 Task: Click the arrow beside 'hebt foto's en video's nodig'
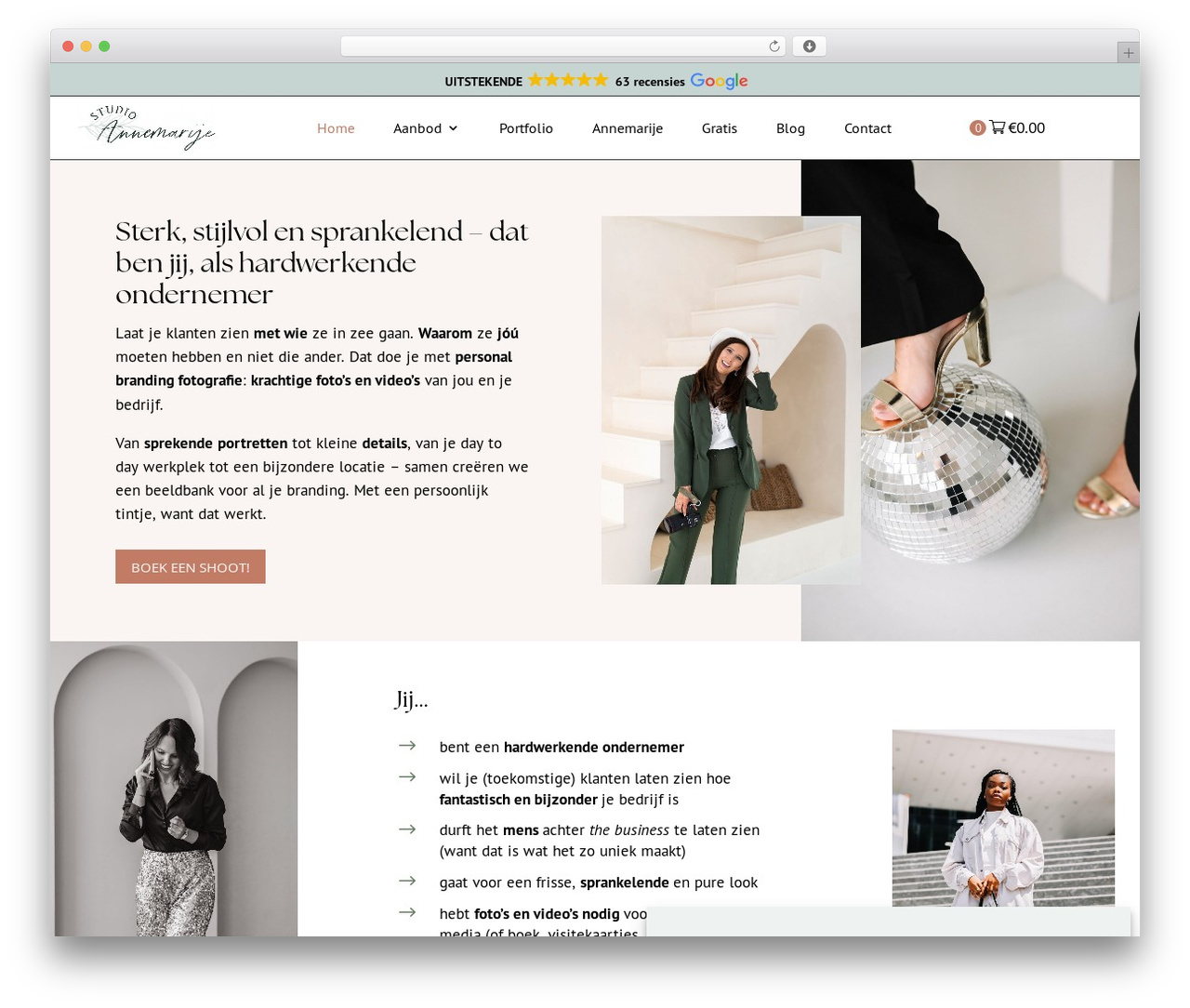pyautogui.click(x=407, y=912)
